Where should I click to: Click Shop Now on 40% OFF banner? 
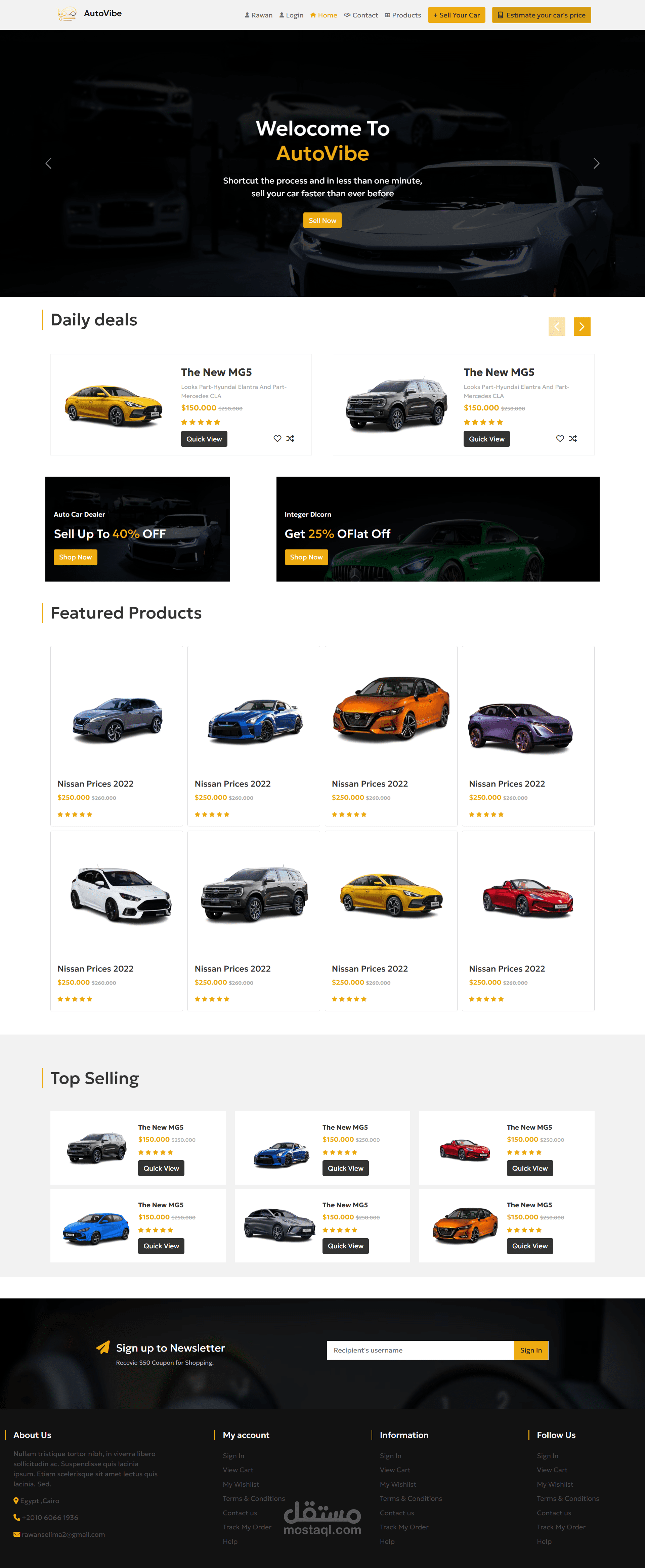[76, 557]
